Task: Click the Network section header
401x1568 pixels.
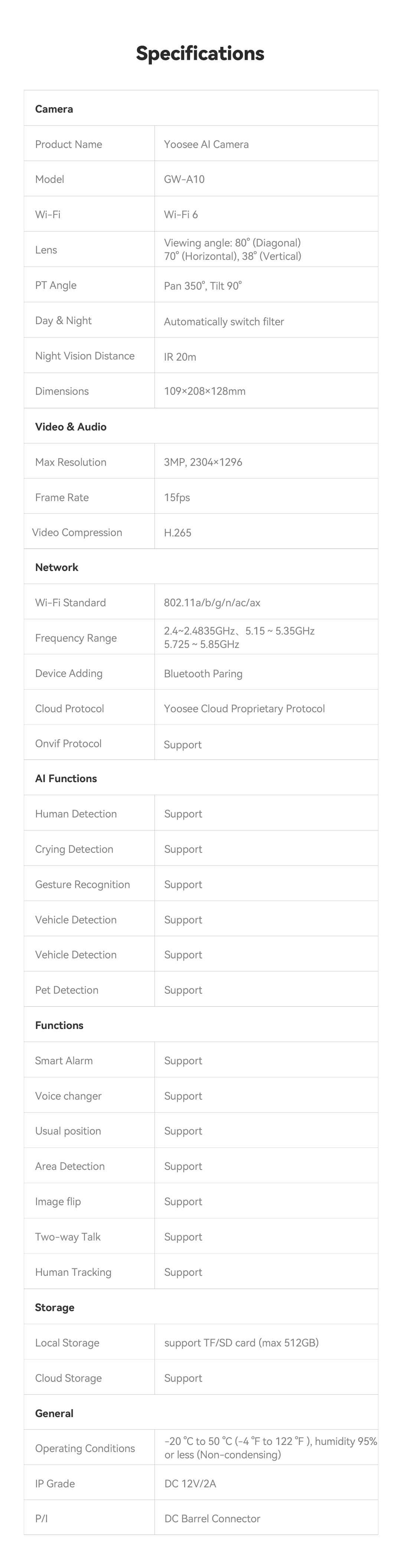Action: click(56, 567)
